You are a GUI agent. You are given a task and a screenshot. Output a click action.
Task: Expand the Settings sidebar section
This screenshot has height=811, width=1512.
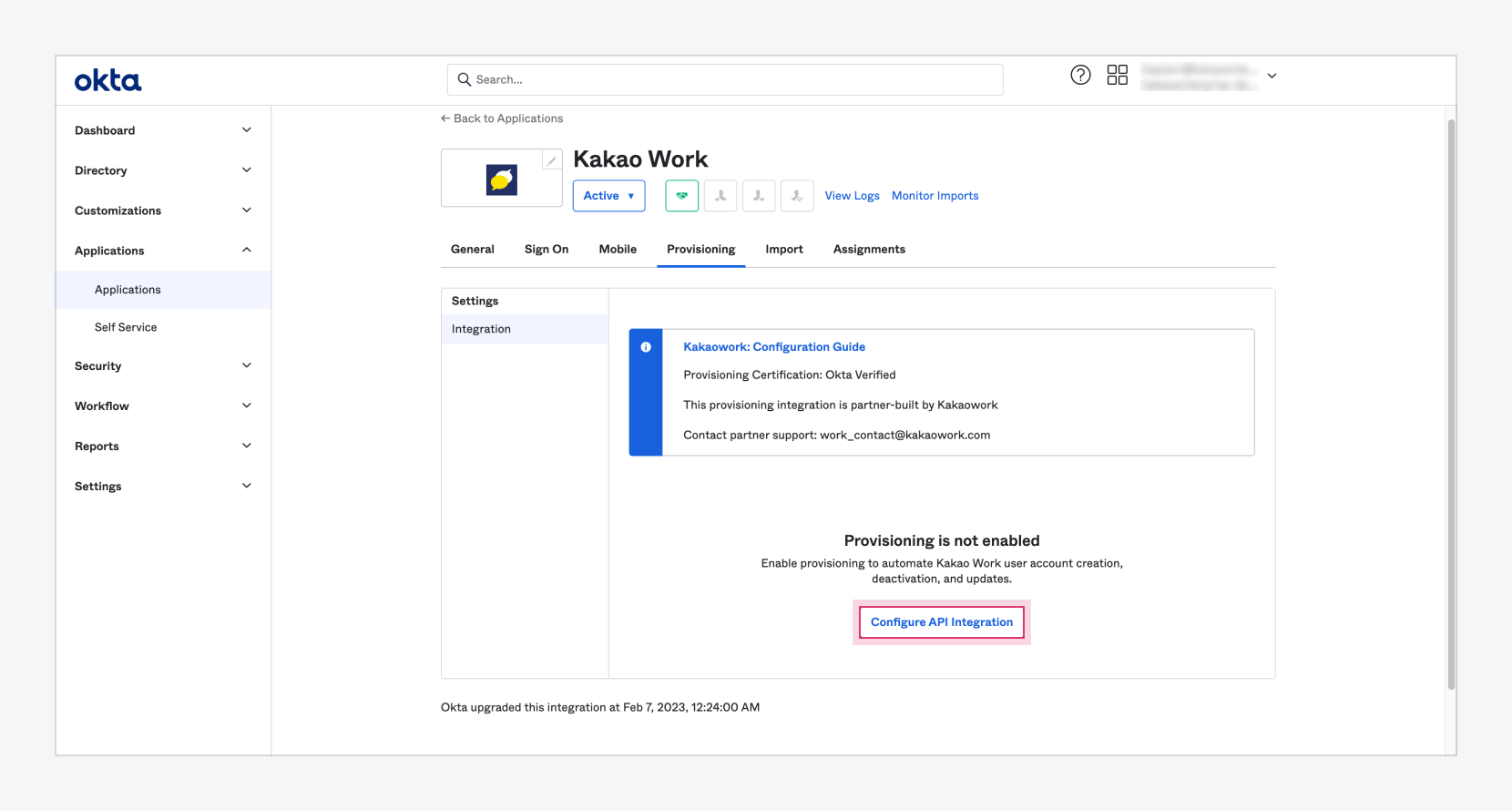(163, 487)
